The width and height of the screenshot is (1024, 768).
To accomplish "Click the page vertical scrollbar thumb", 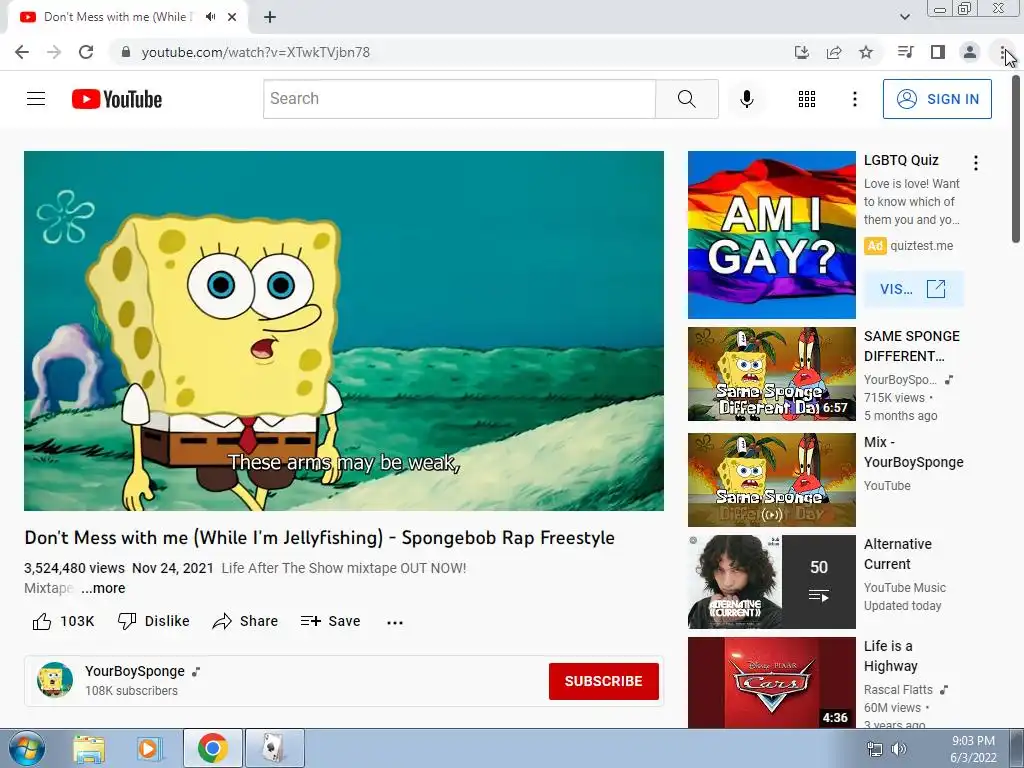I will pyautogui.click(x=1017, y=159).
